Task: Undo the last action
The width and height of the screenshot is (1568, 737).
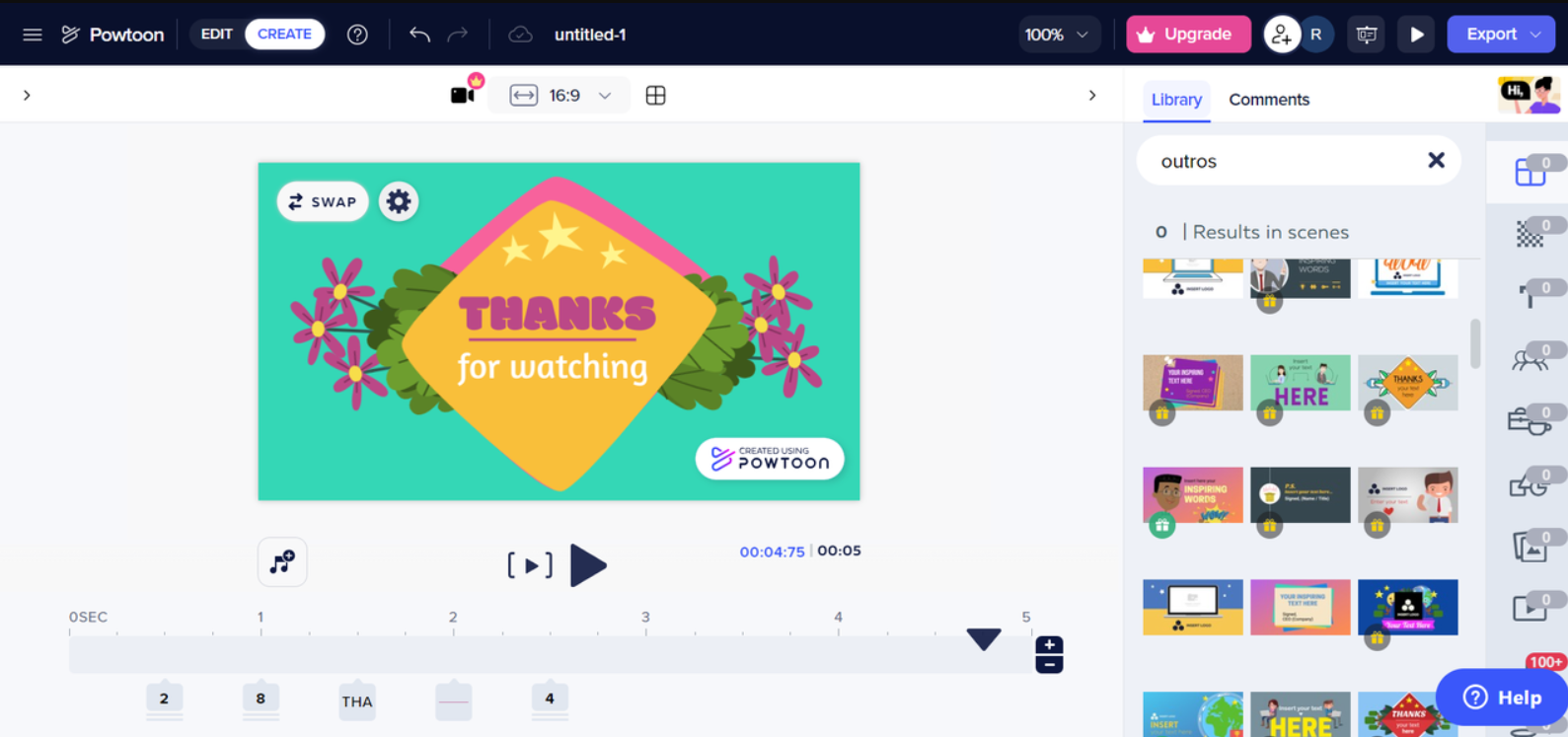Action: point(419,35)
